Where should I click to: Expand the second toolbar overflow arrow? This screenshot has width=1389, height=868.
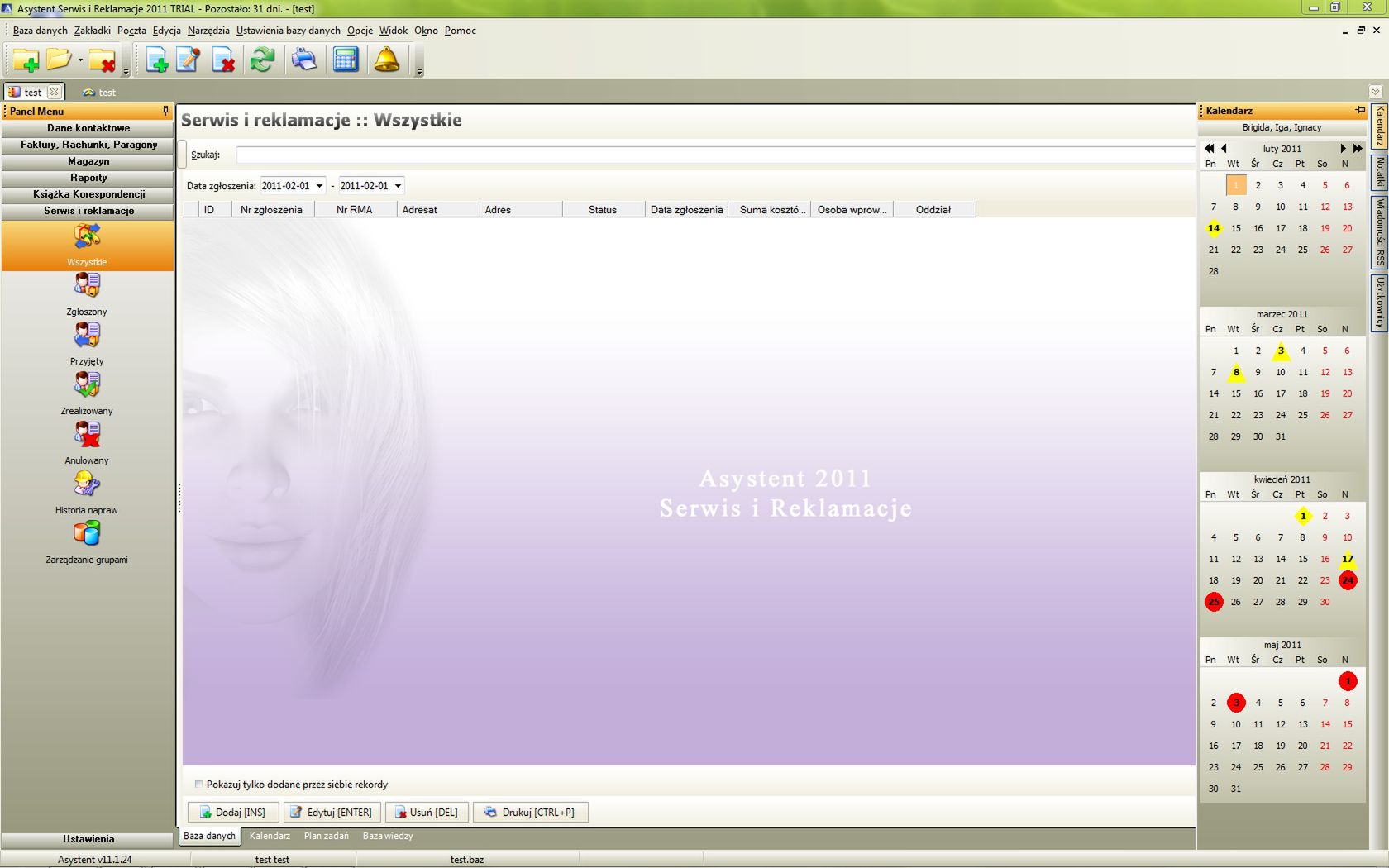419,72
